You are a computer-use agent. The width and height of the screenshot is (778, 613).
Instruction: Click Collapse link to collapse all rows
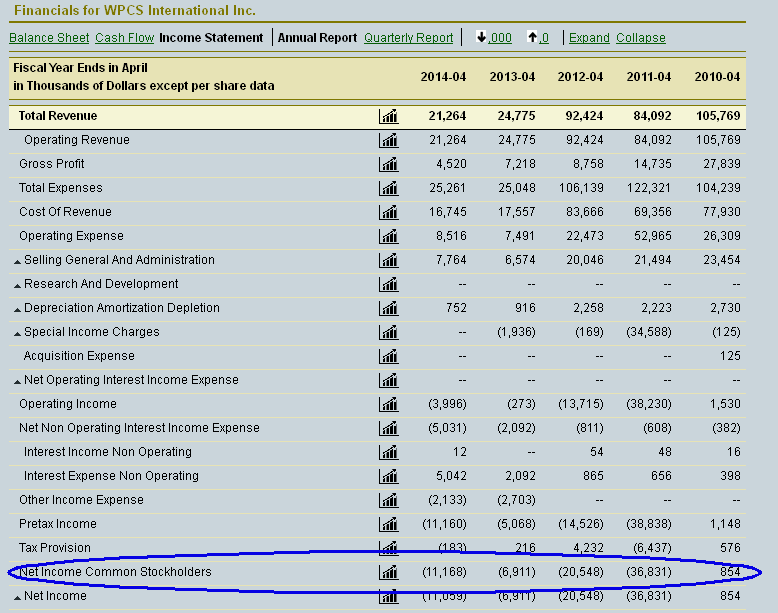click(x=641, y=38)
